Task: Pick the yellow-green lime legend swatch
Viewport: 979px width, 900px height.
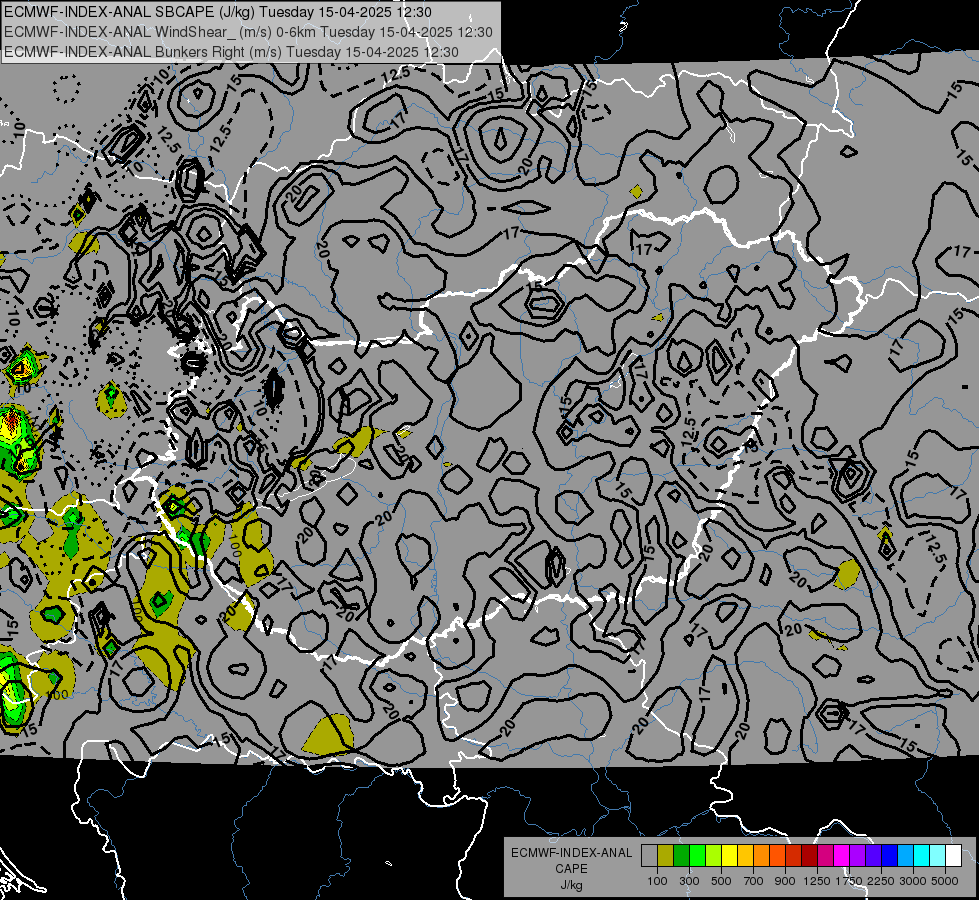Action: 714,855
